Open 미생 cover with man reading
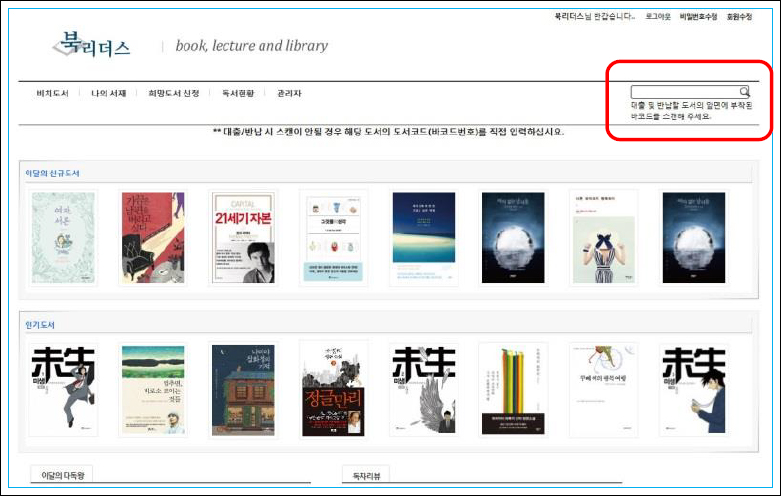The image size is (781, 496). (694, 390)
